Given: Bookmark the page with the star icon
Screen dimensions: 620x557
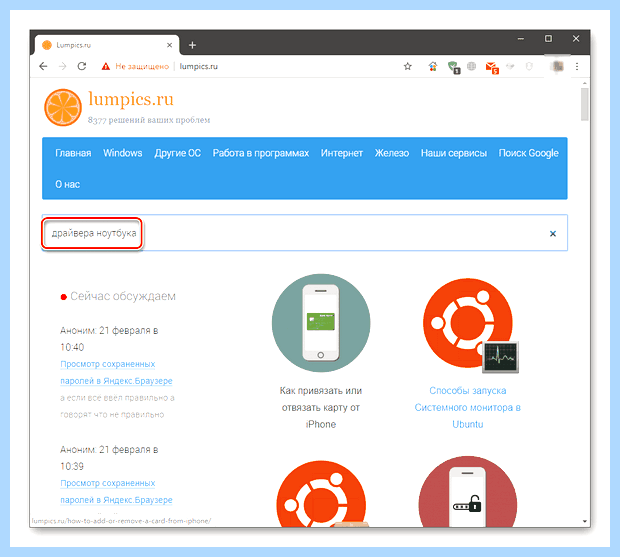Looking at the screenshot, I should point(408,66).
